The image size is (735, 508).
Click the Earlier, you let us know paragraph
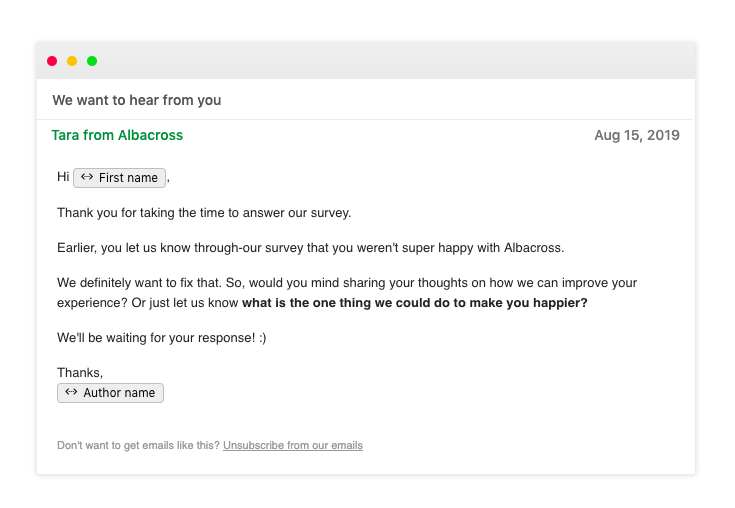click(x=310, y=247)
